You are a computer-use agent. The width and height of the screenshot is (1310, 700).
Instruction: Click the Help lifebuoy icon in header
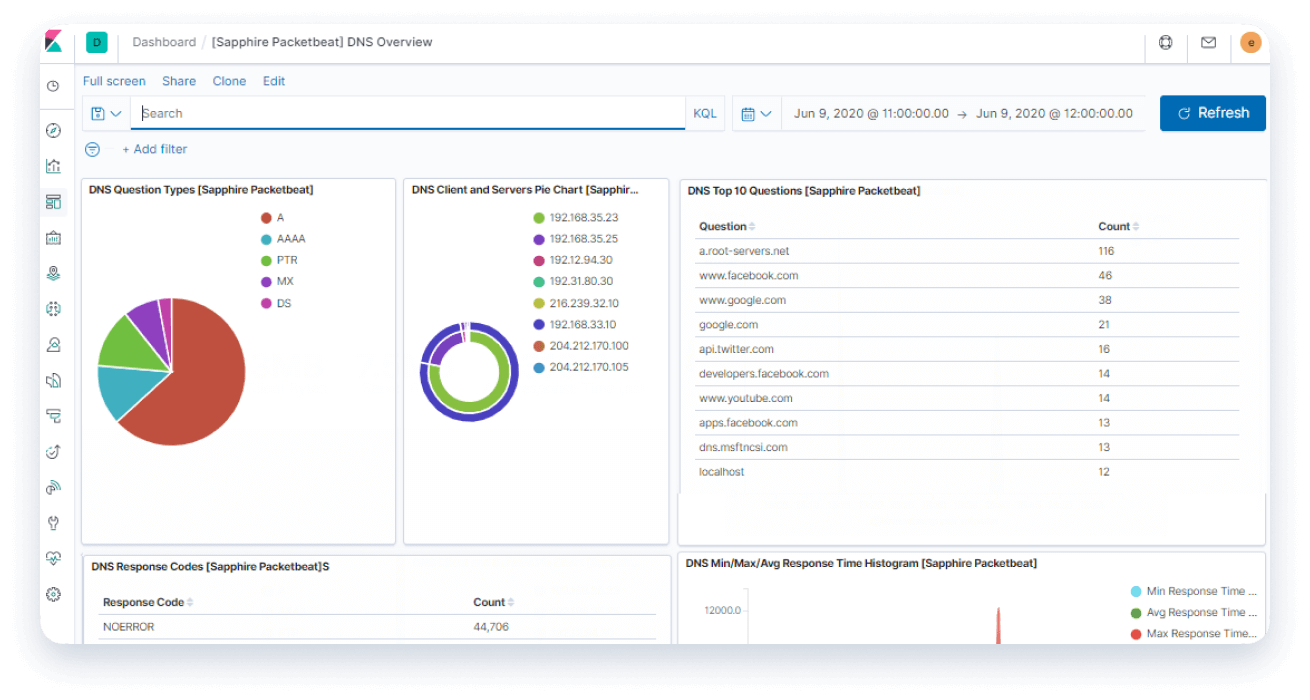[x=1164, y=43]
